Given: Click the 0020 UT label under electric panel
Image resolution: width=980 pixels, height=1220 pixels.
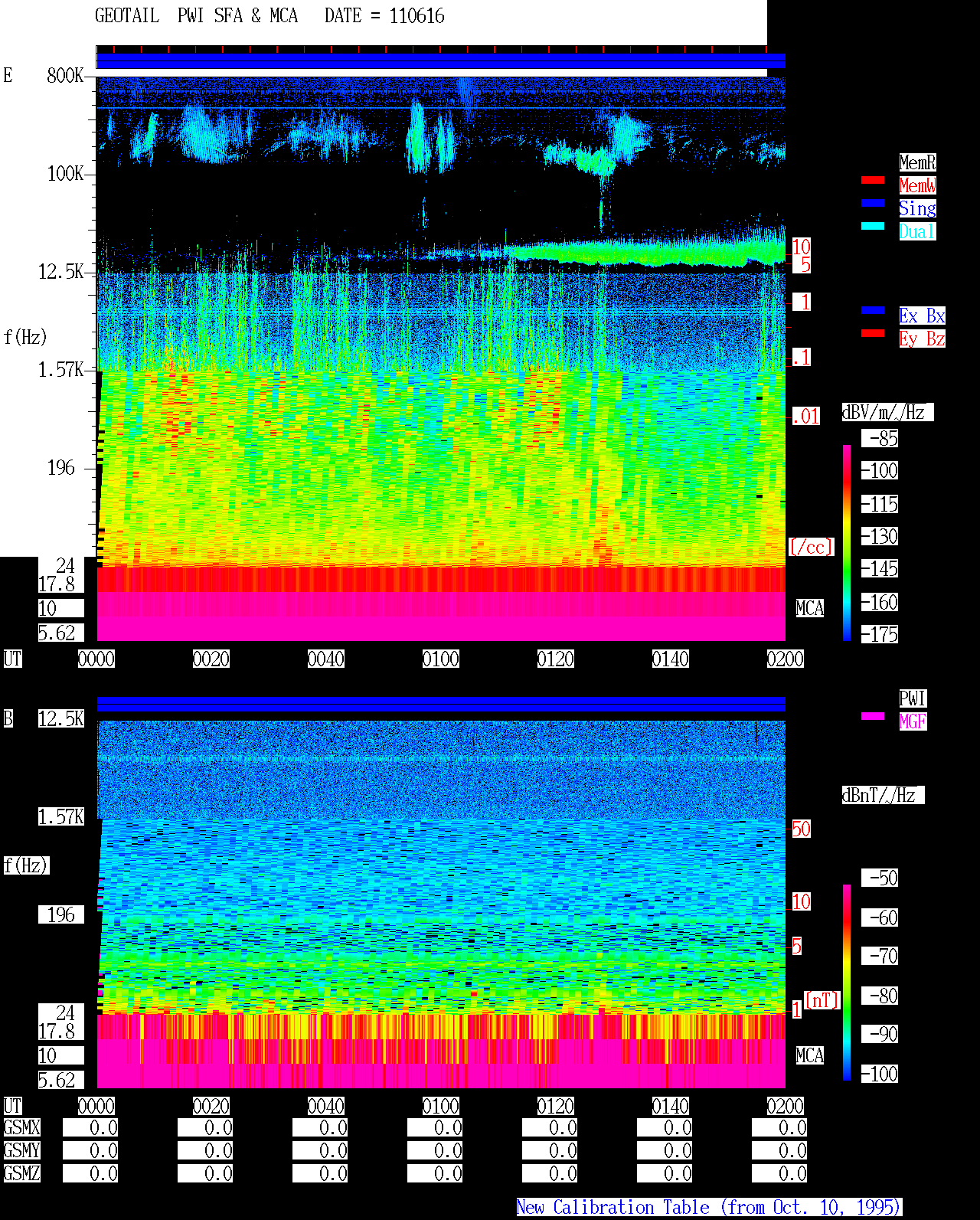Looking at the screenshot, I should coord(211,659).
